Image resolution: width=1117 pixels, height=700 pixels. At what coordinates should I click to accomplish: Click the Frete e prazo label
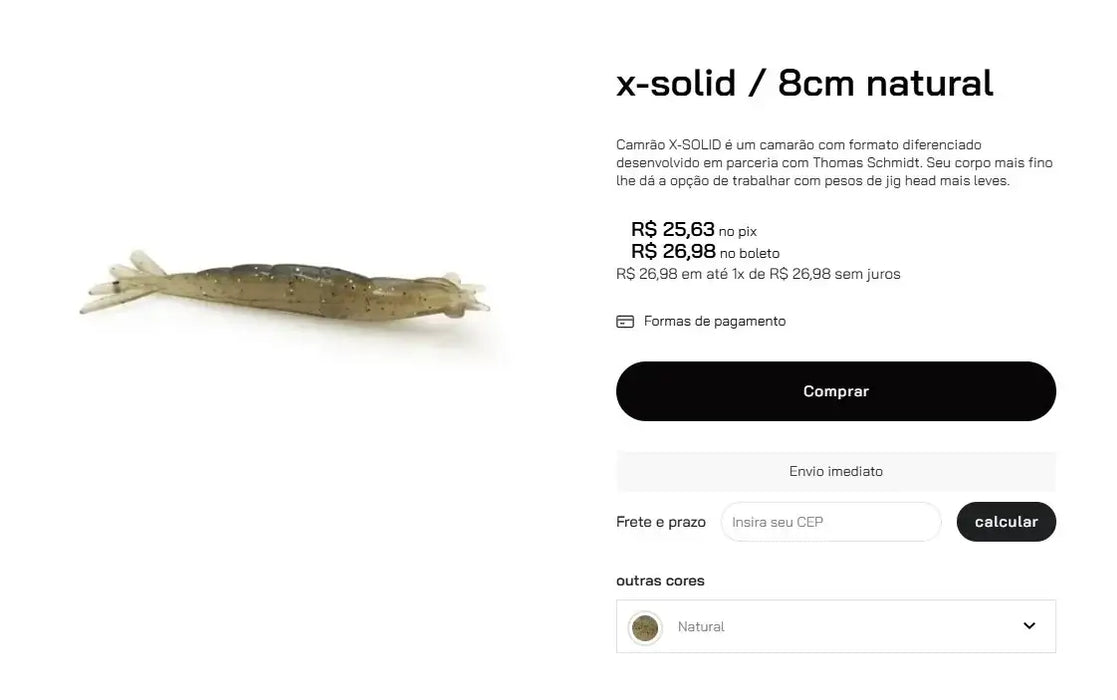click(660, 522)
